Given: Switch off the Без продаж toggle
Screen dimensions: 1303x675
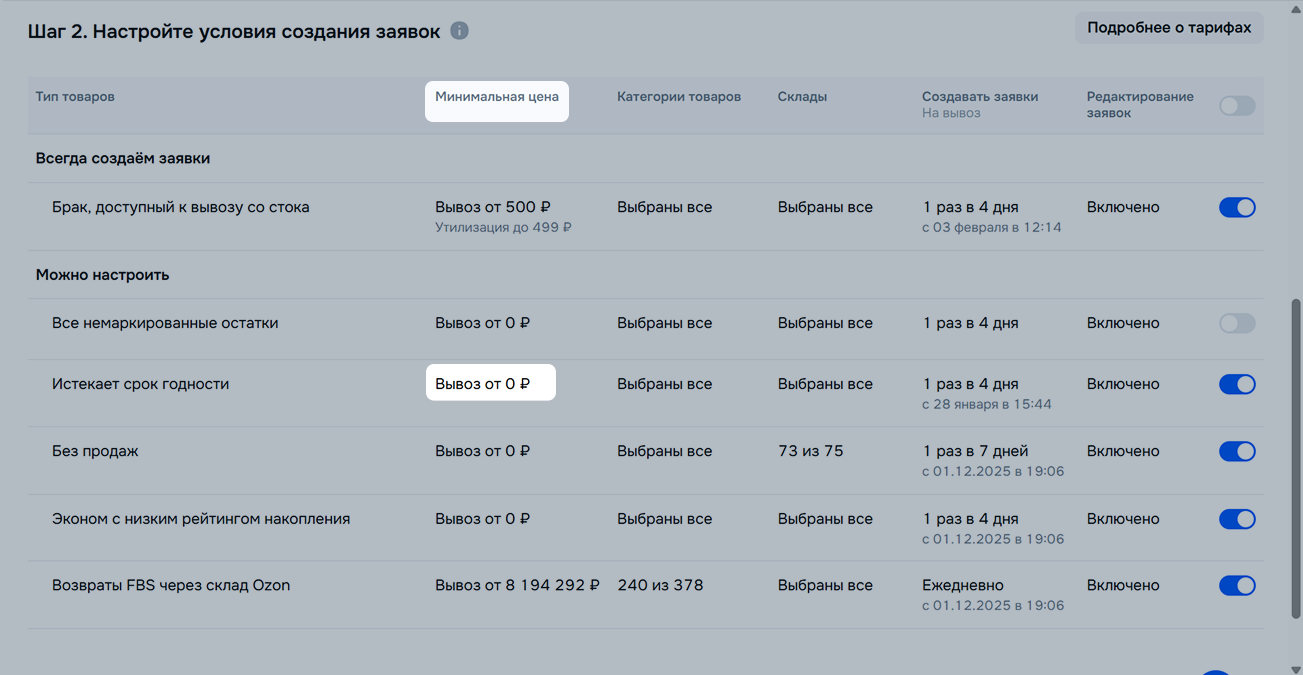Looking at the screenshot, I should (1237, 451).
